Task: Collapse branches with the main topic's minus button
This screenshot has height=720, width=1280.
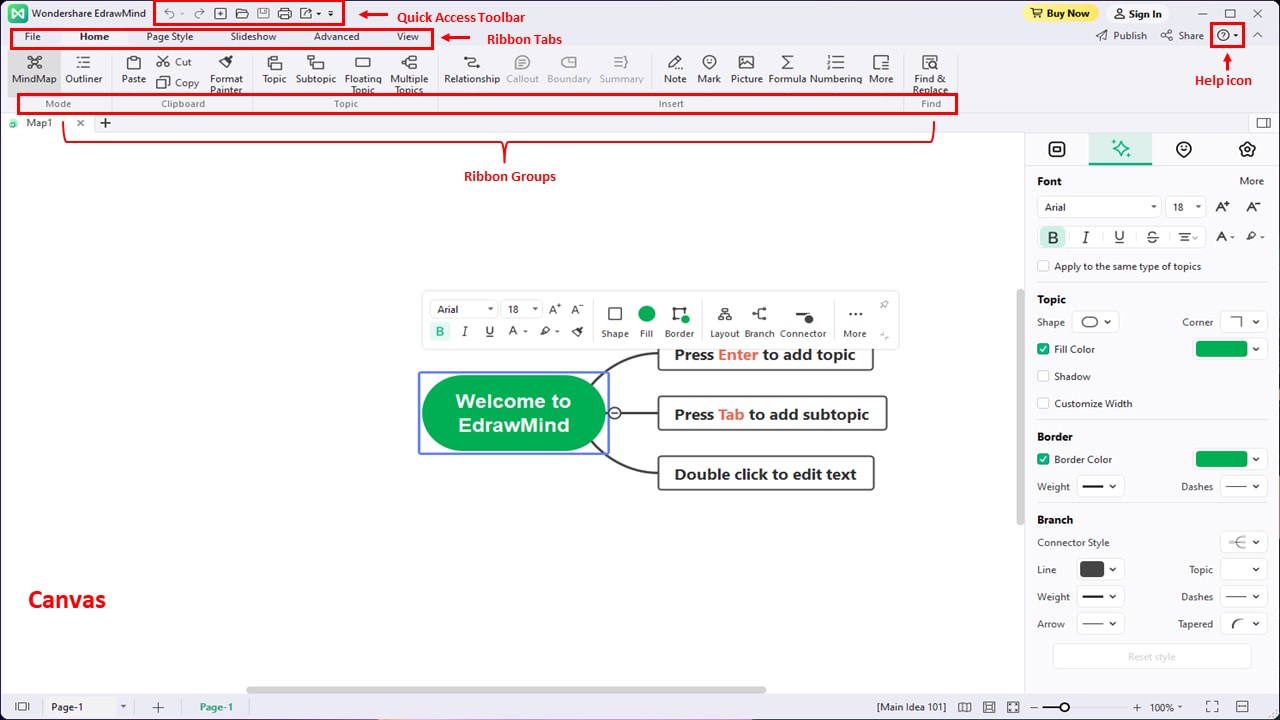Action: click(x=615, y=413)
